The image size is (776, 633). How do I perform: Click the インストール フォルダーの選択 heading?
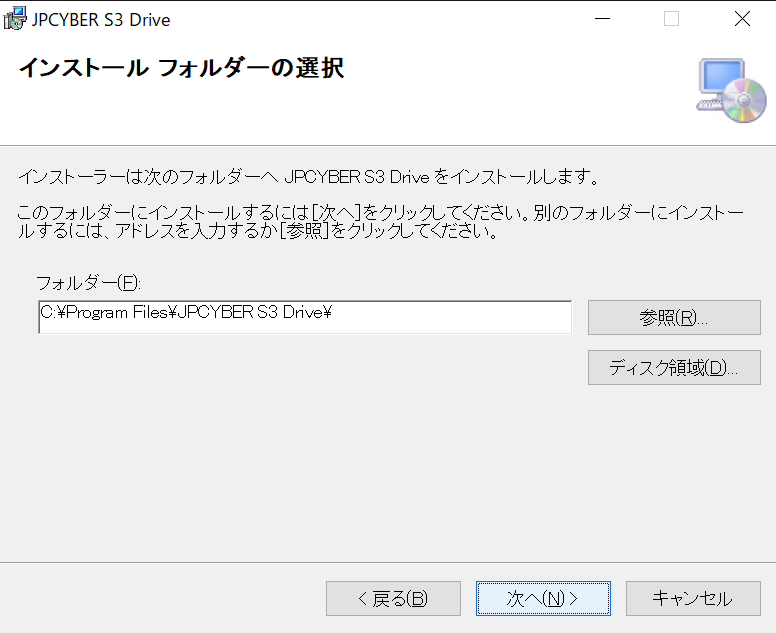pyautogui.click(x=181, y=68)
